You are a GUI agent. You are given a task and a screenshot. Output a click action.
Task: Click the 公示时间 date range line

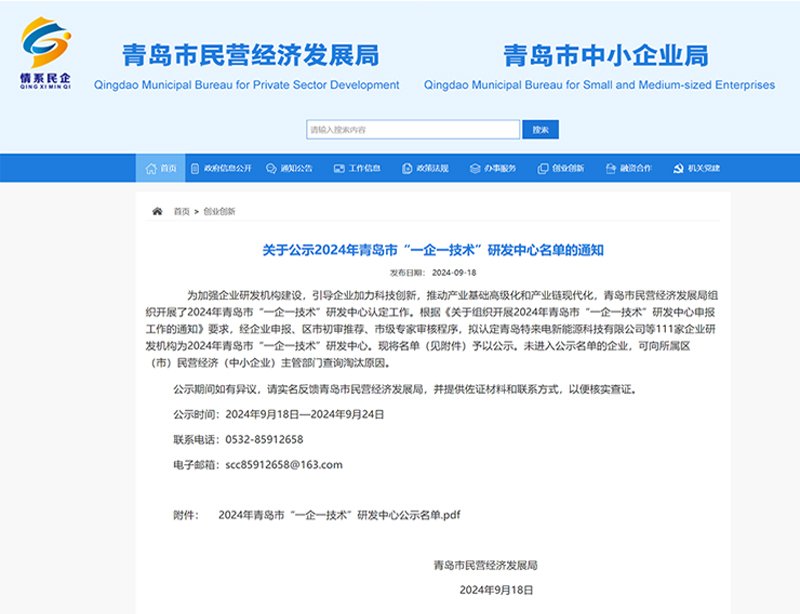tap(279, 414)
